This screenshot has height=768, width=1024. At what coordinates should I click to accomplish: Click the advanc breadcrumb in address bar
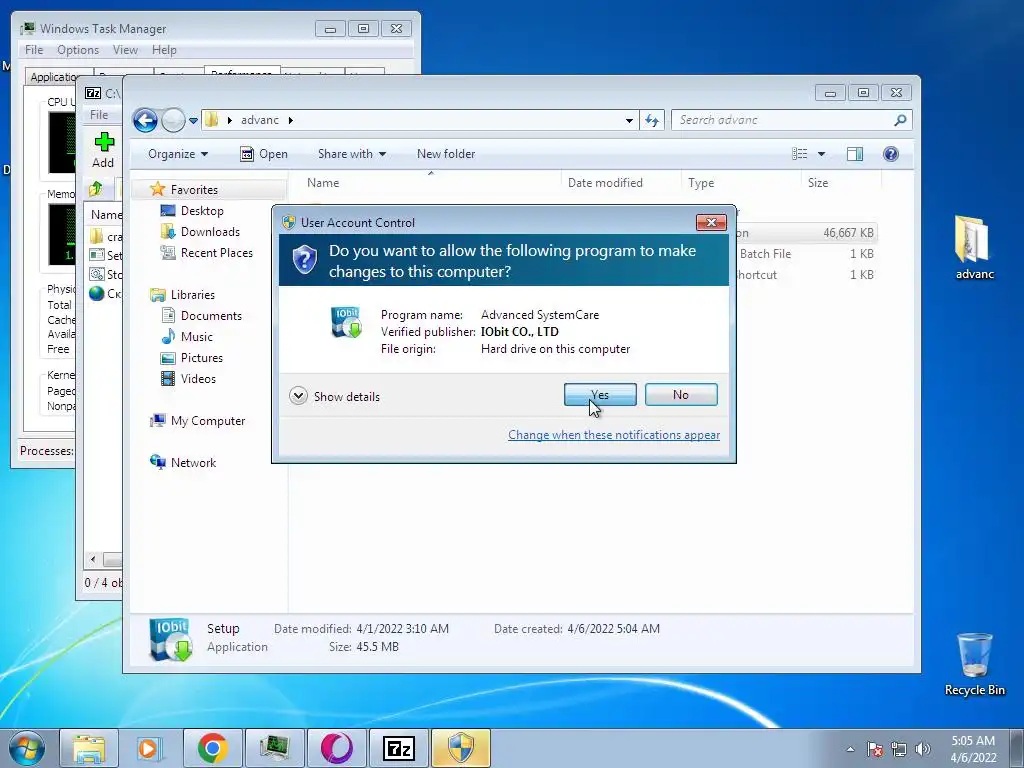pyautogui.click(x=259, y=120)
